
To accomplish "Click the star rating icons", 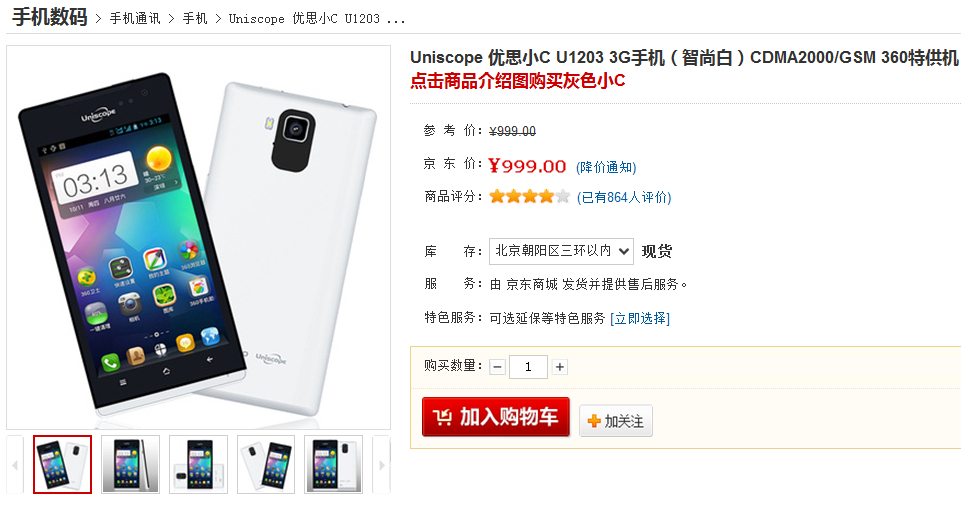I will coord(530,197).
